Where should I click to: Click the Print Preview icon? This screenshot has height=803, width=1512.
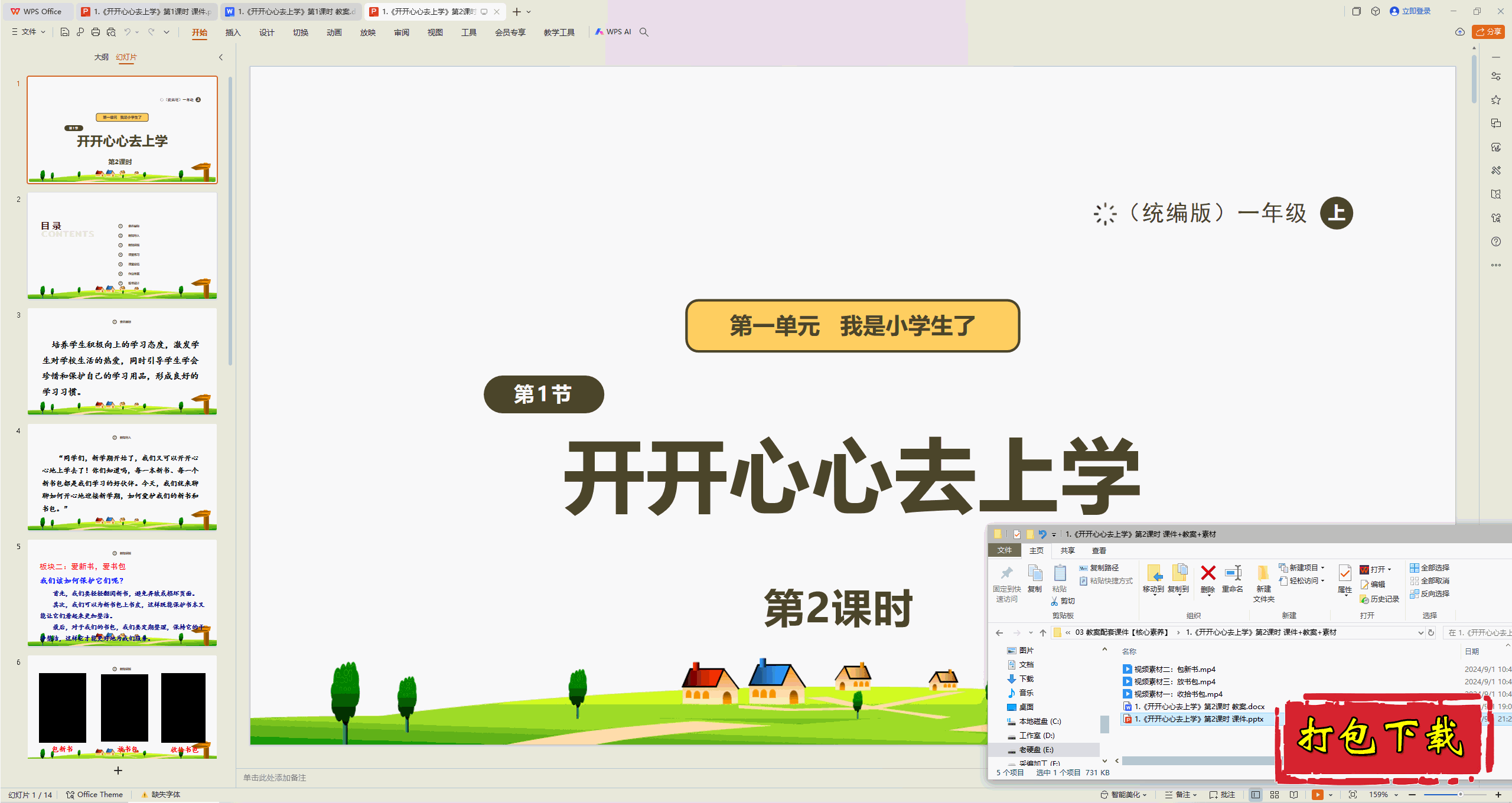pyautogui.click(x=111, y=32)
